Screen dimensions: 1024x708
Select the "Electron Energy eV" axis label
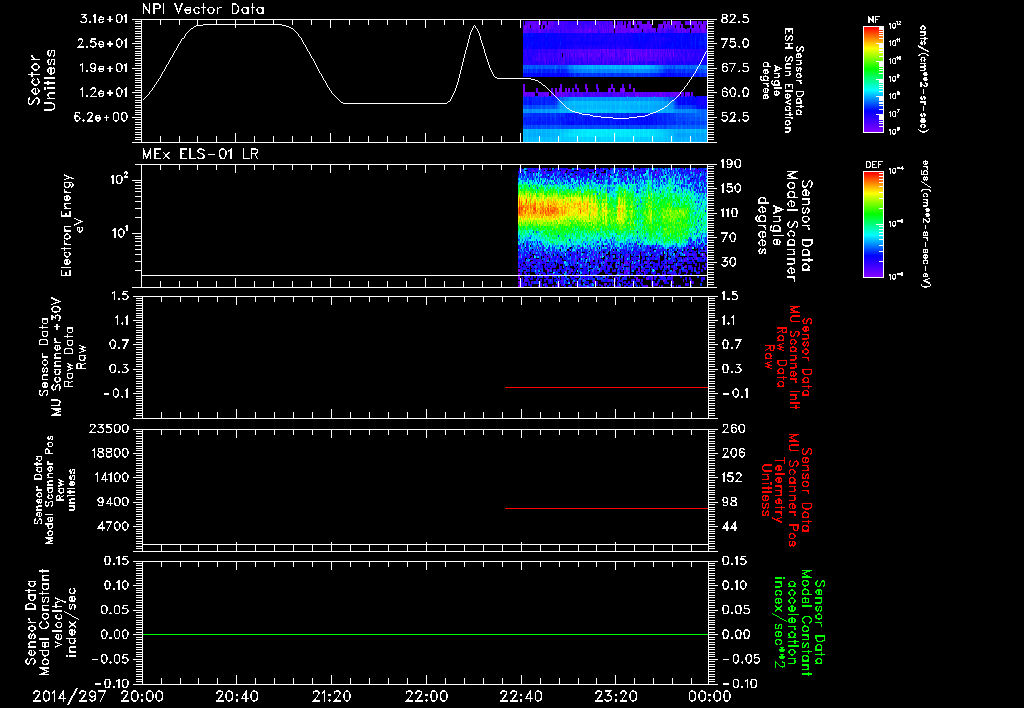click(73, 225)
